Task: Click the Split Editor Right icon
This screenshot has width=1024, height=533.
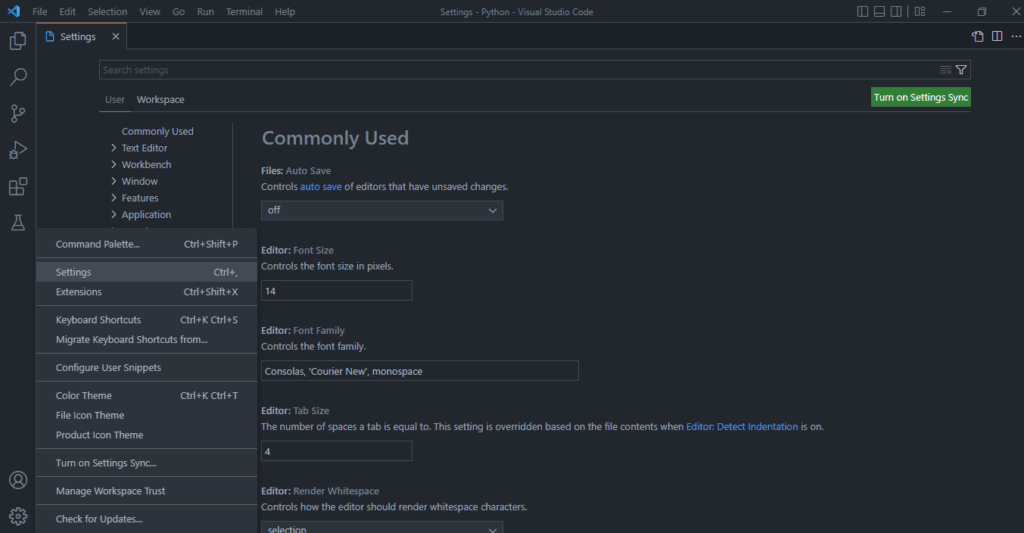Action: [x=997, y=37]
